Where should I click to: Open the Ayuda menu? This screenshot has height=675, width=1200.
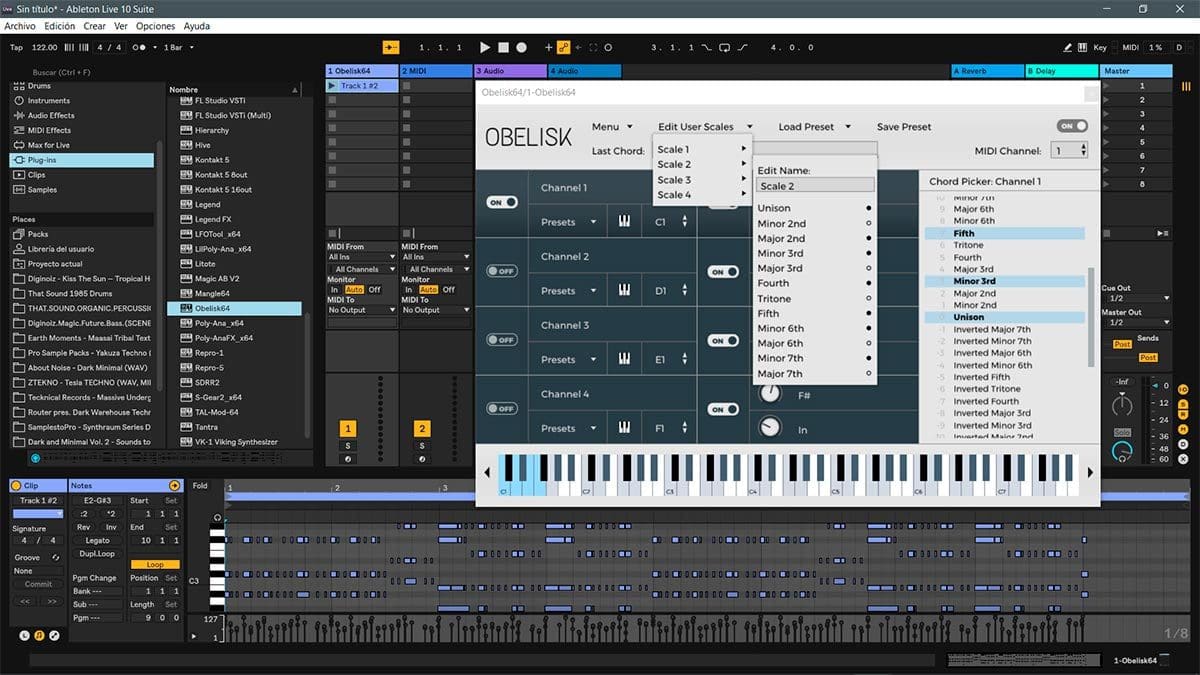[x=197, y=26]
